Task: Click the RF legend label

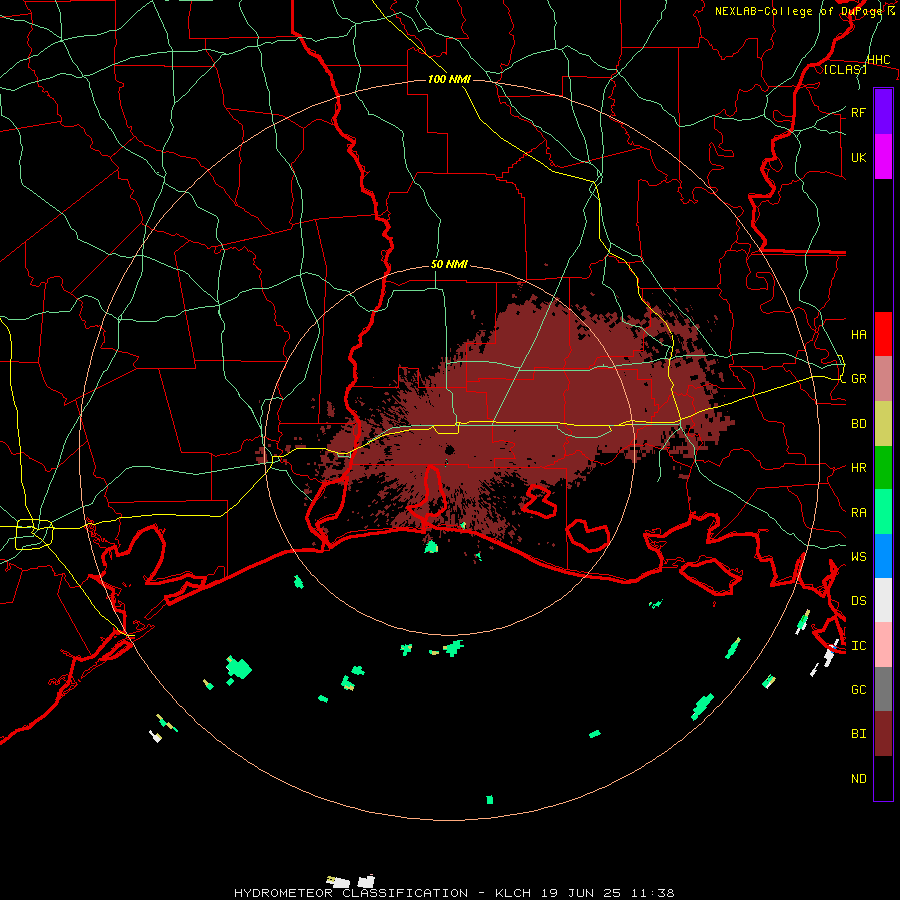Action: click(x=858, y=112)
